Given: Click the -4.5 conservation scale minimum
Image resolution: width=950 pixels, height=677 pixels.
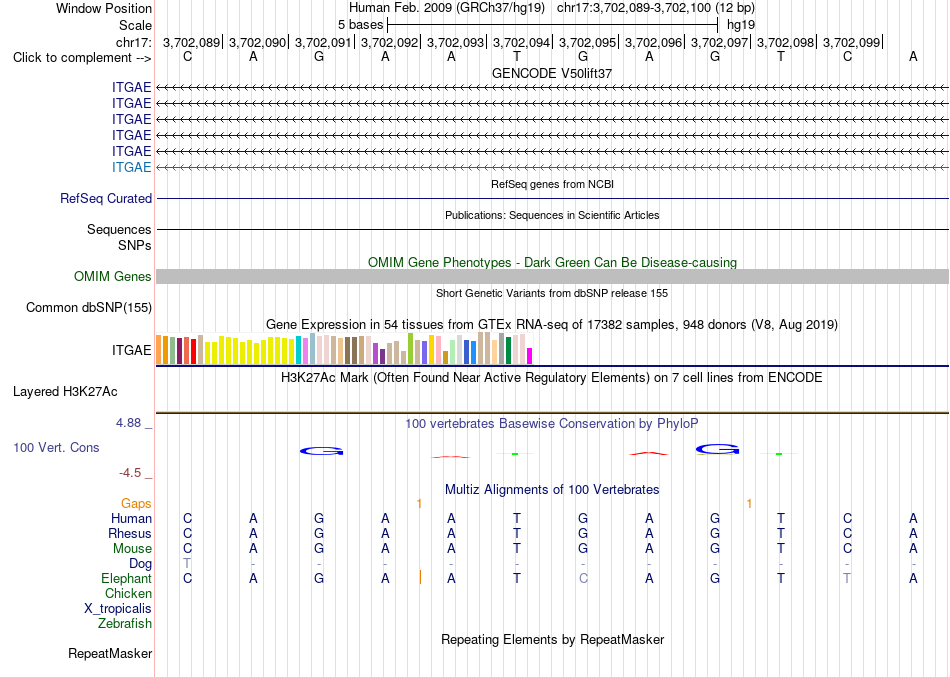Looking at the screenshot, I should coord(130,473).
